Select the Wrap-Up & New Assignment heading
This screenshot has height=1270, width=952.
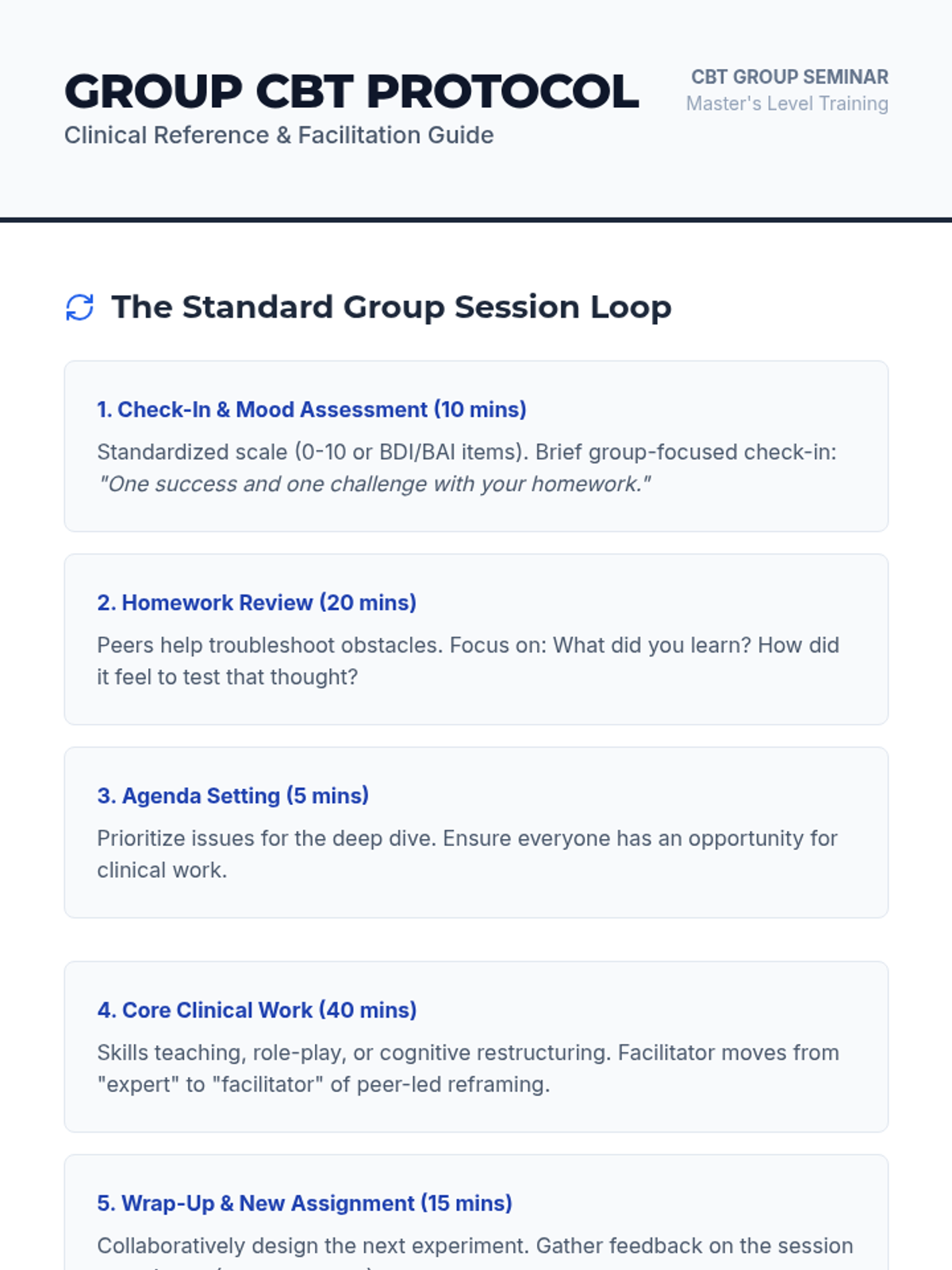[x=304, y=1203]
